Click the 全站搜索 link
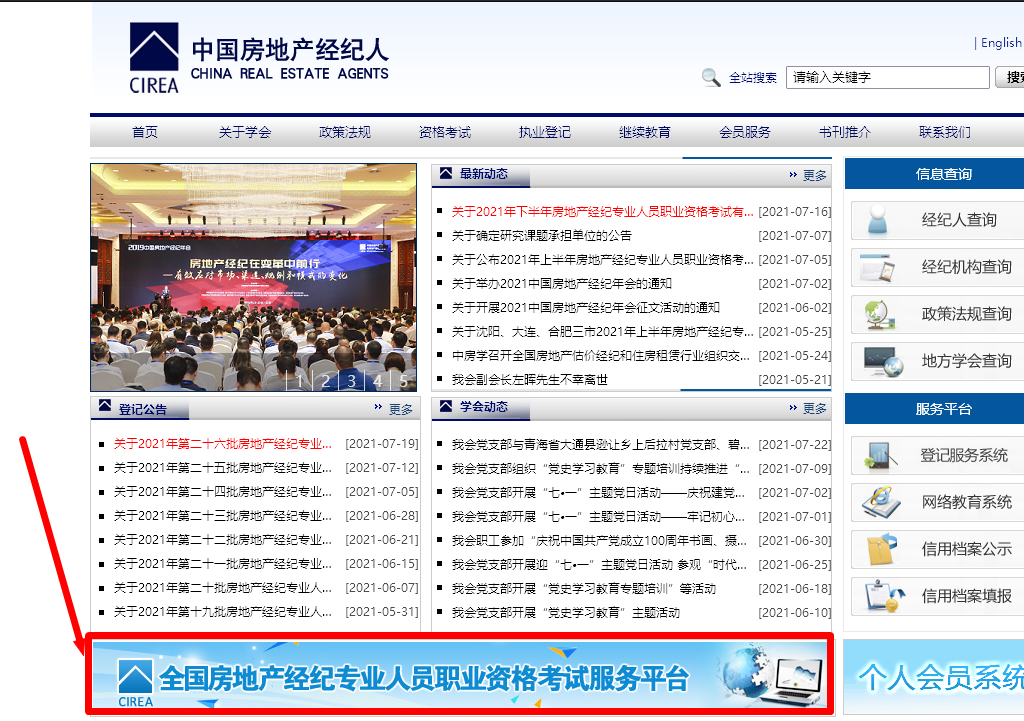This screenshot has width=1024, height=721. click(x=752, y=78)
